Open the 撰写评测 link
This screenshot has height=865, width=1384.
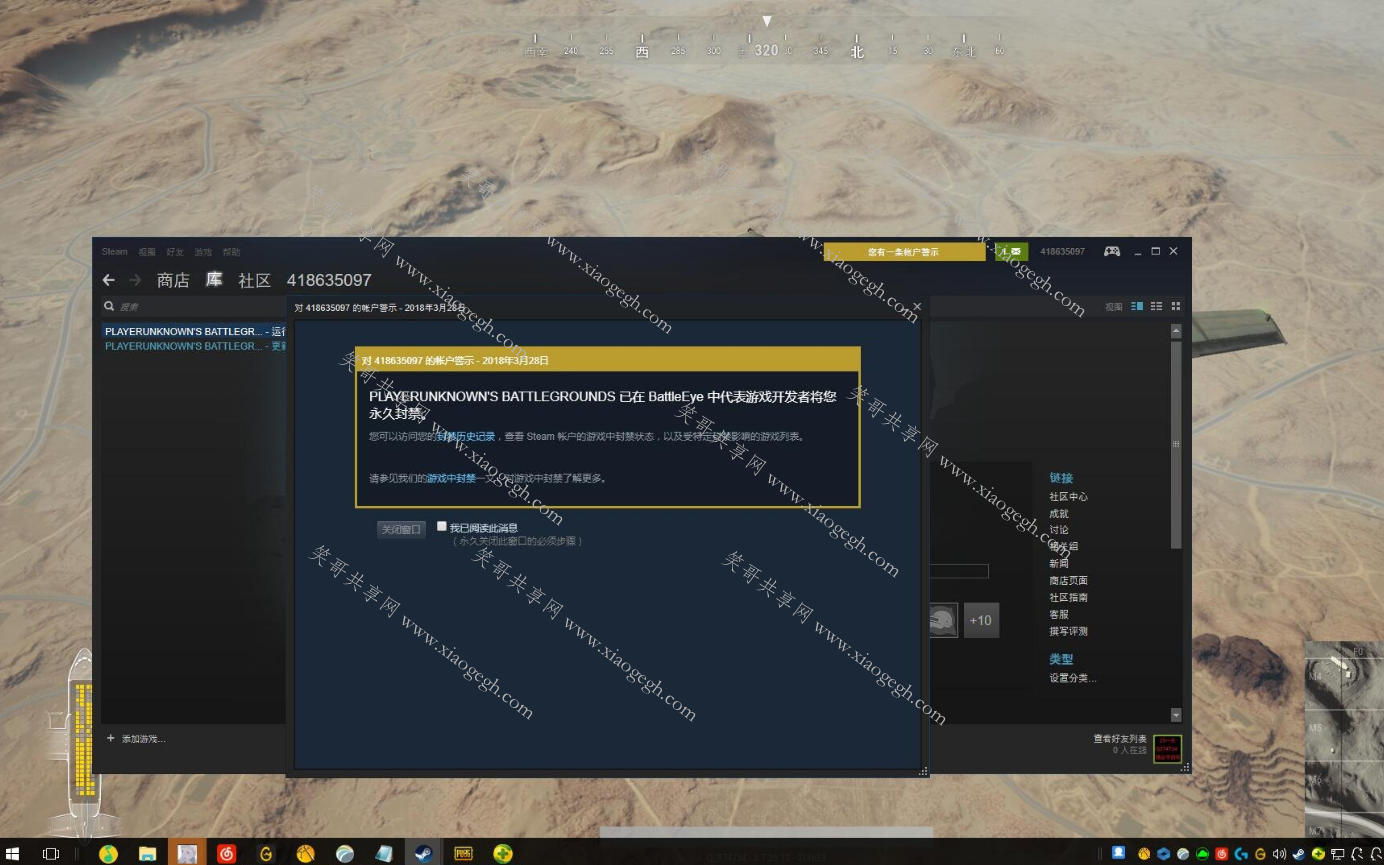pos(1068,631)
